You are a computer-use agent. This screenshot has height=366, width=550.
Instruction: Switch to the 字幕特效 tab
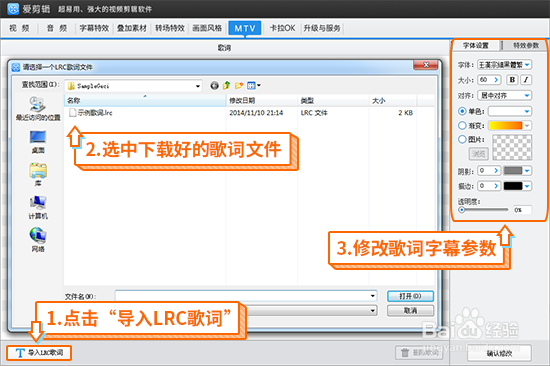pyautogui.click(x=94, y=28)
